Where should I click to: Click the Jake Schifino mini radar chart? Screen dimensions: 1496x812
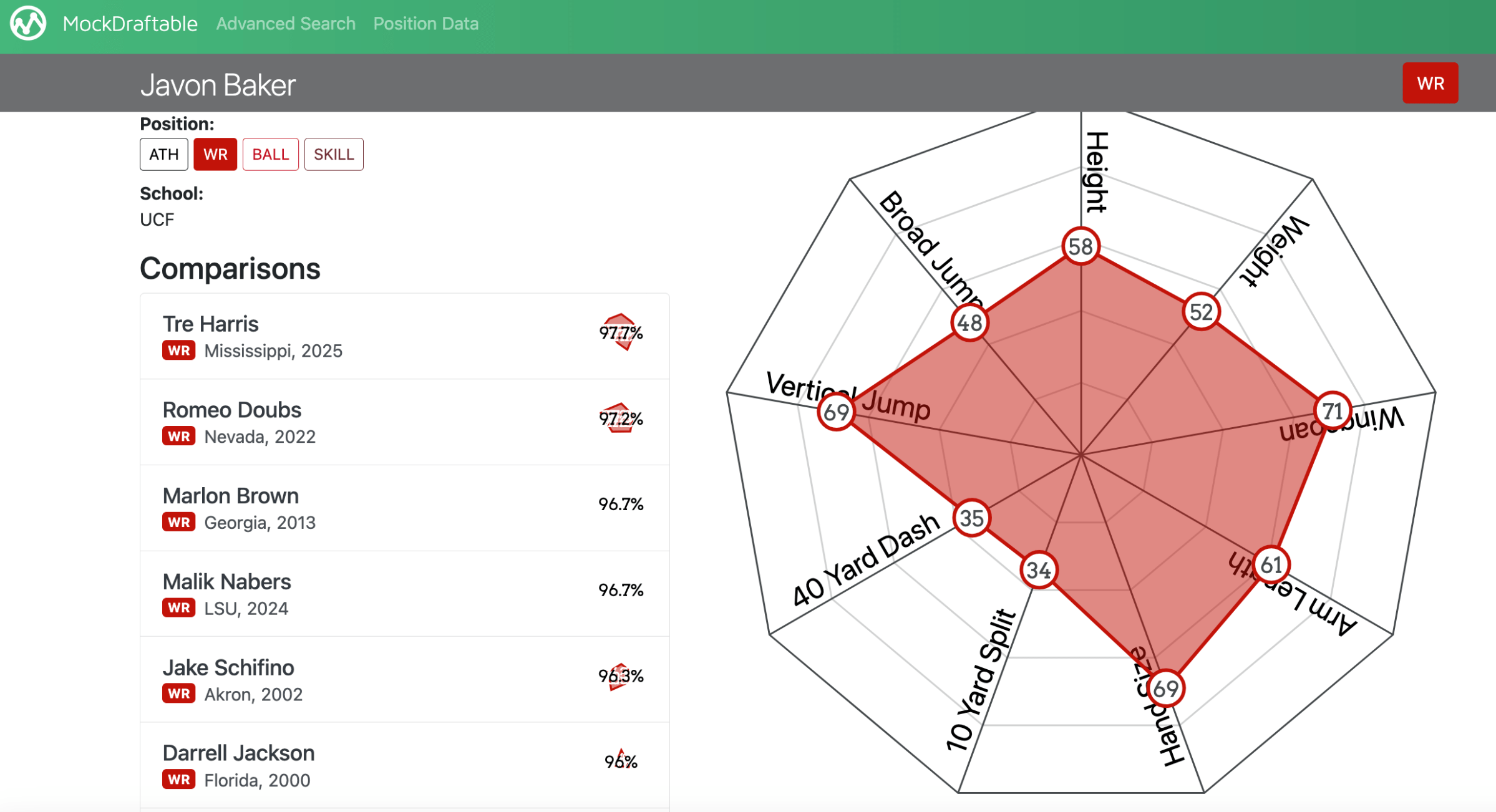619,676
